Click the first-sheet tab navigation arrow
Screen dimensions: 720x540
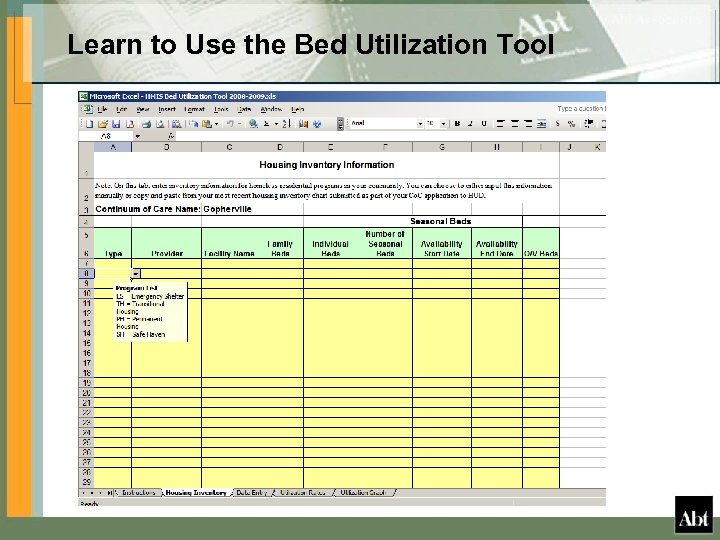pyautogui.click(x=84, y=493)
